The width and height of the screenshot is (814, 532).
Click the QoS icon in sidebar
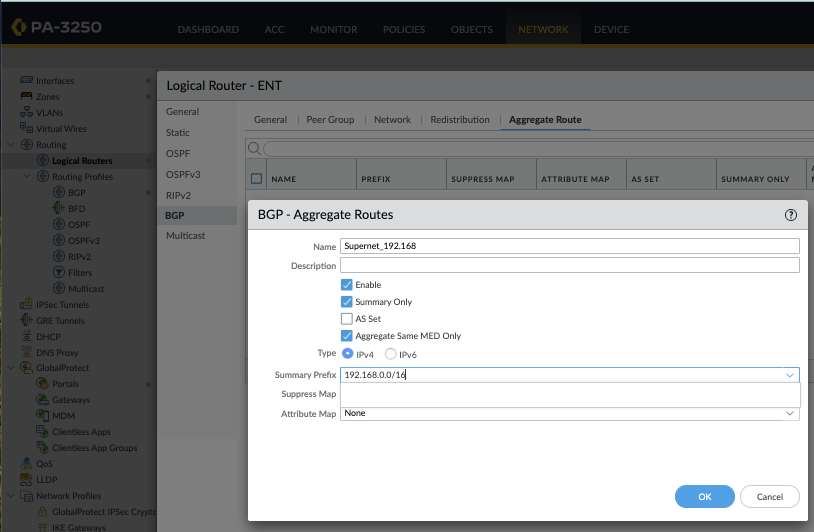coord(27,464)
